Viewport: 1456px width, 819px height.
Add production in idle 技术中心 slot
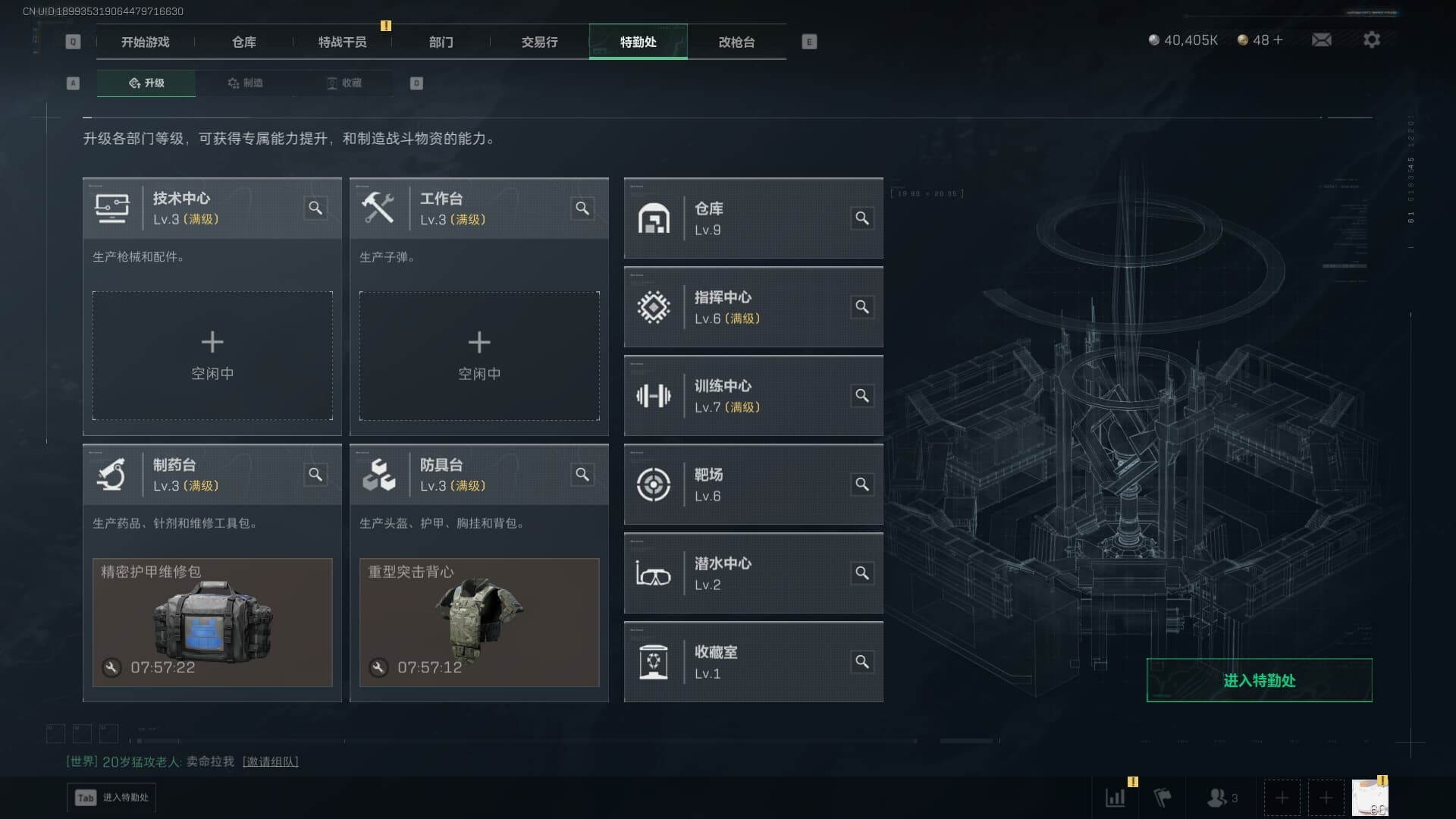click(x=212, y=356)
